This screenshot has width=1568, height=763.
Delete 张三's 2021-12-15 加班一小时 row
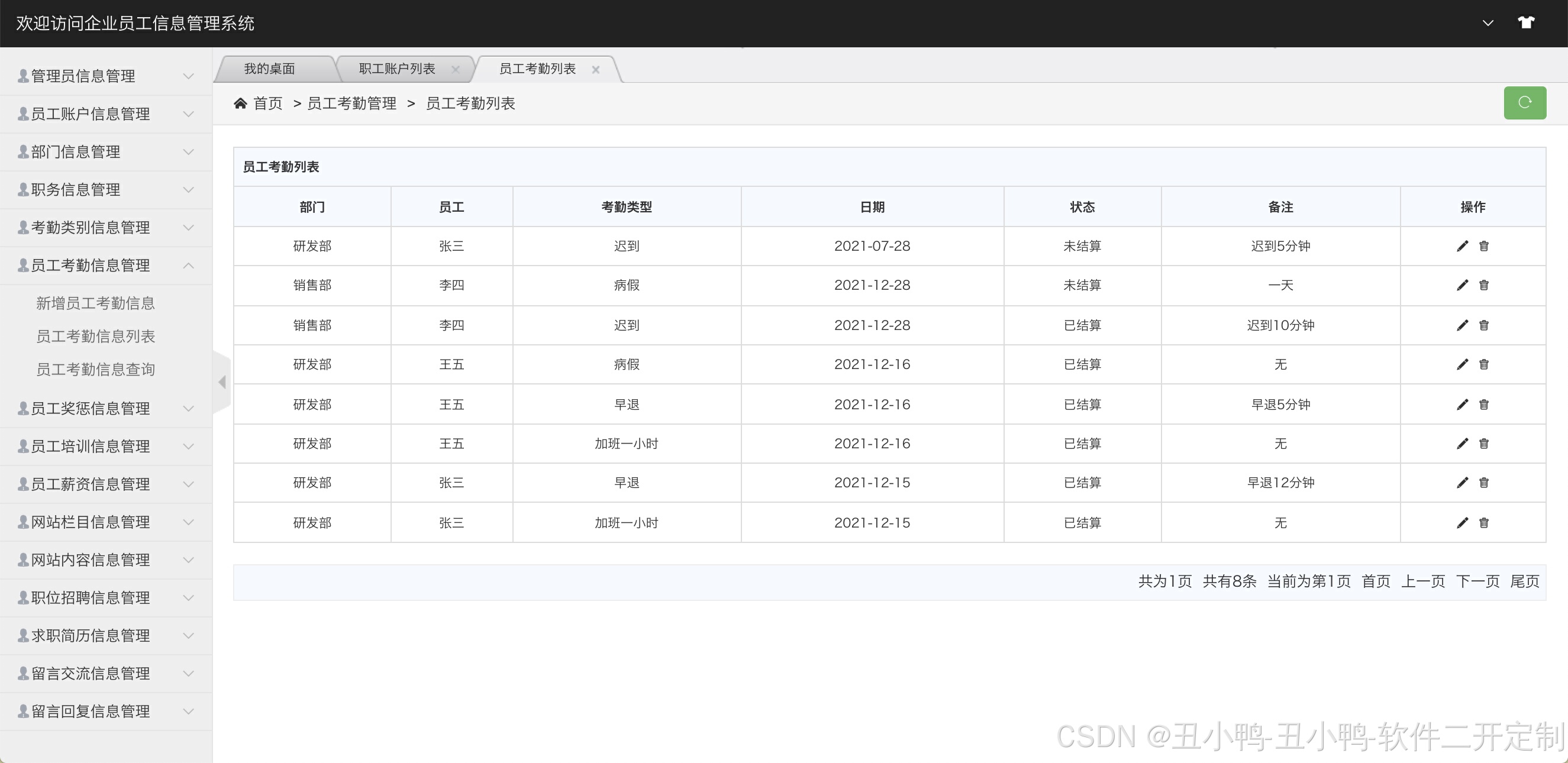tap(1484, 523)
